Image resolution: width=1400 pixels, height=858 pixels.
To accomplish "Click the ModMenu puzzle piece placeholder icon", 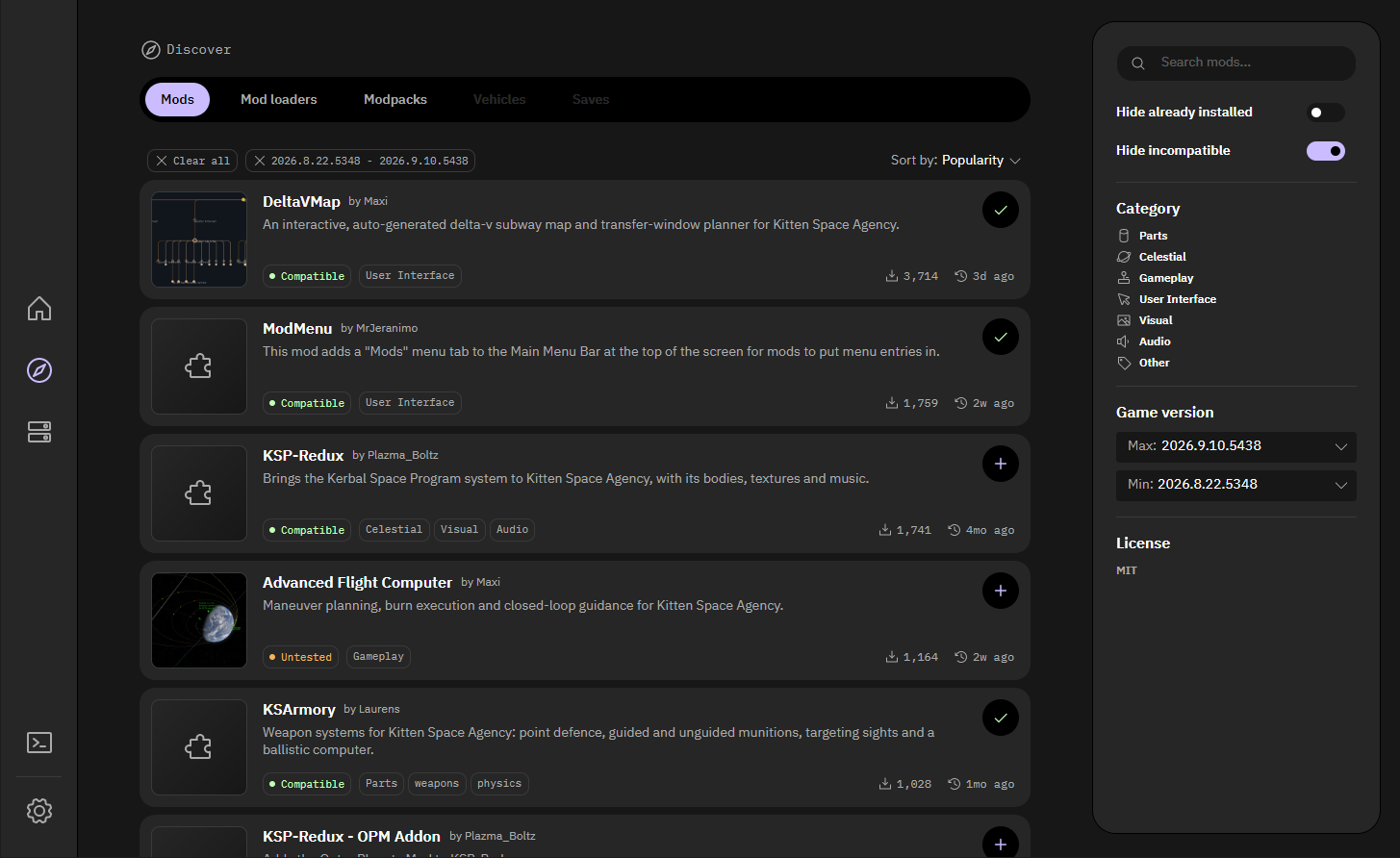I will click(x=199, y=366).
